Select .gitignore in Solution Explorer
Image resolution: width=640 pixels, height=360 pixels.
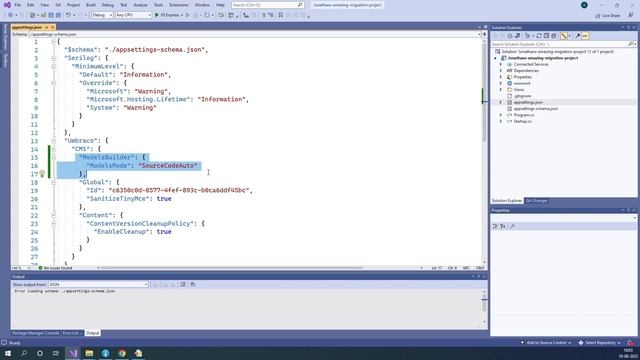click(522, 96)
